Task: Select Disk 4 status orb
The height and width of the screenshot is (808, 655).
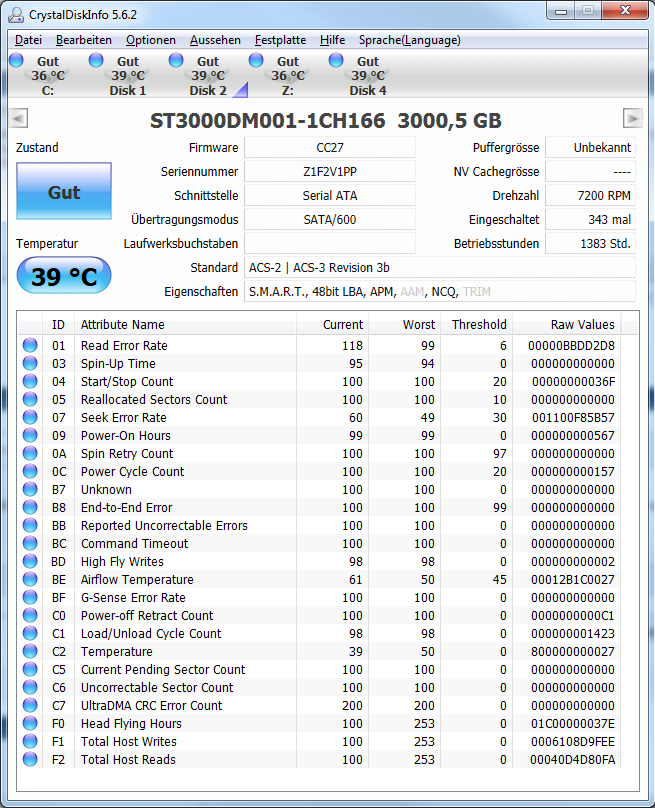Action: click(336, 60)
